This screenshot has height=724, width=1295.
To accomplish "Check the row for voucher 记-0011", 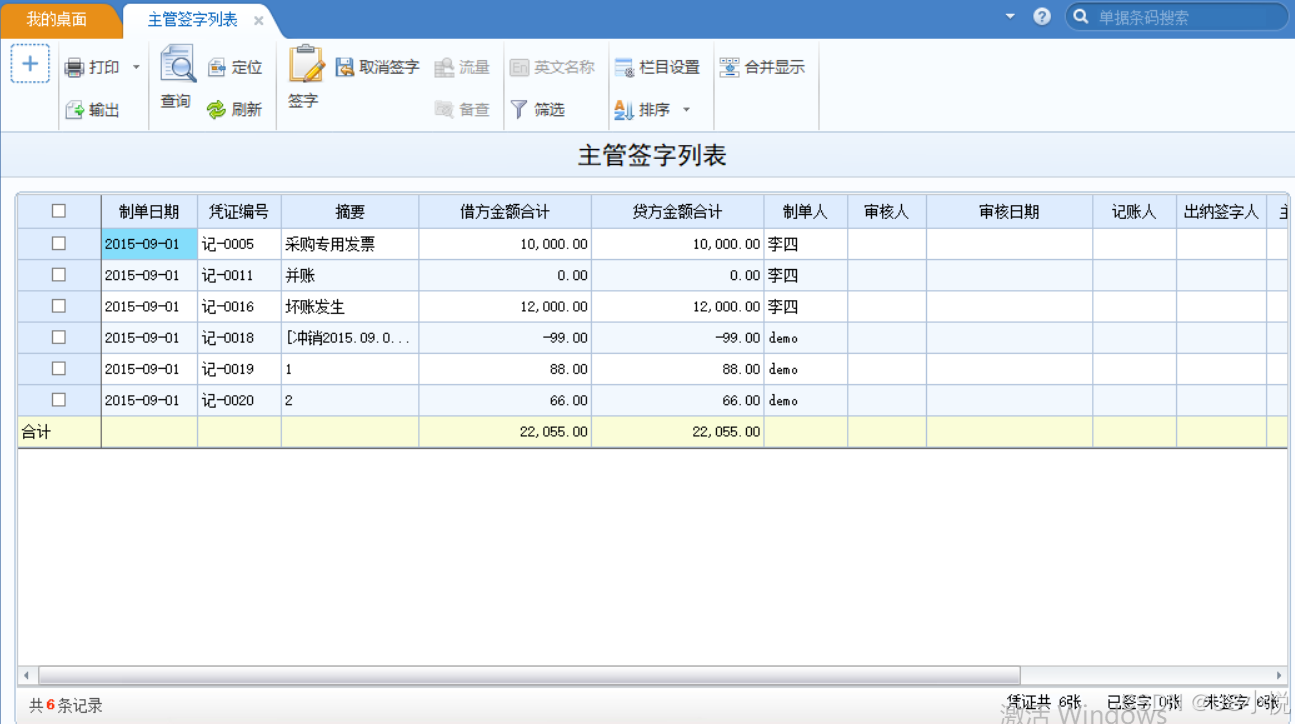I will coord(59,274).
